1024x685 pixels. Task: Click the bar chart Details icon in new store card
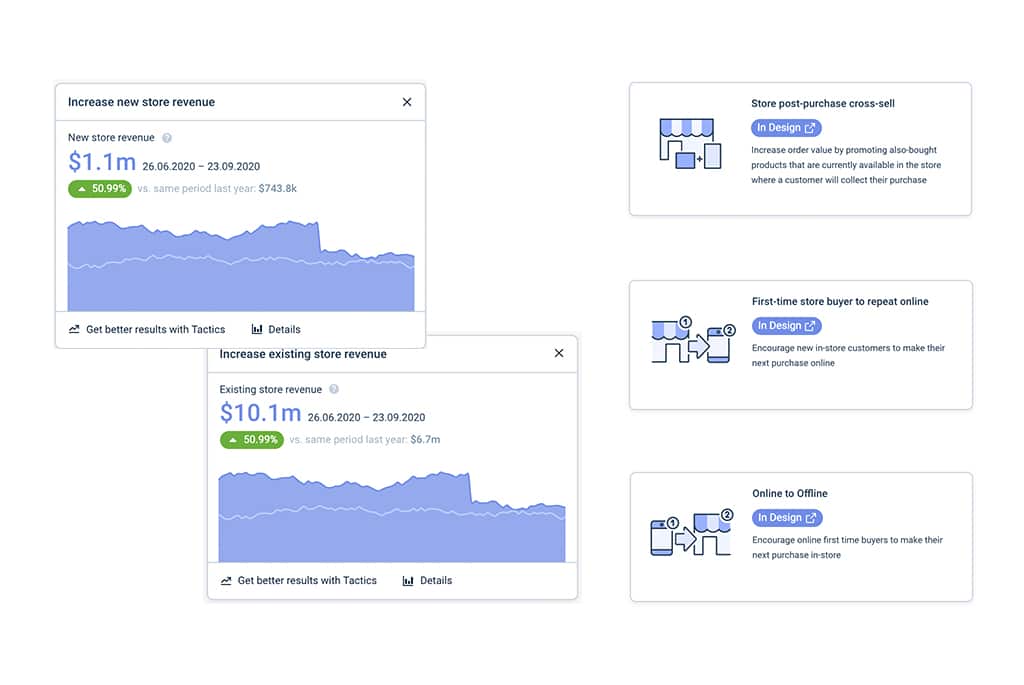coord(257,329)
